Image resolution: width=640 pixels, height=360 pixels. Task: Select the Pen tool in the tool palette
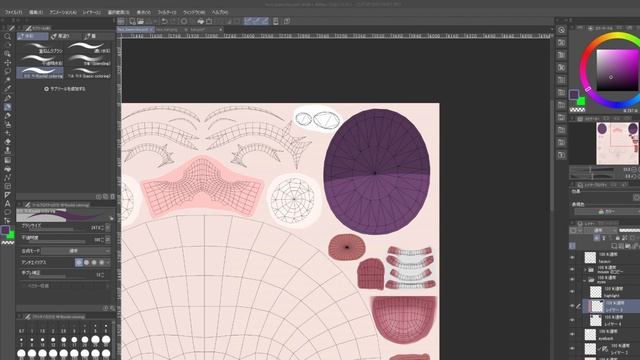(7, 98)
